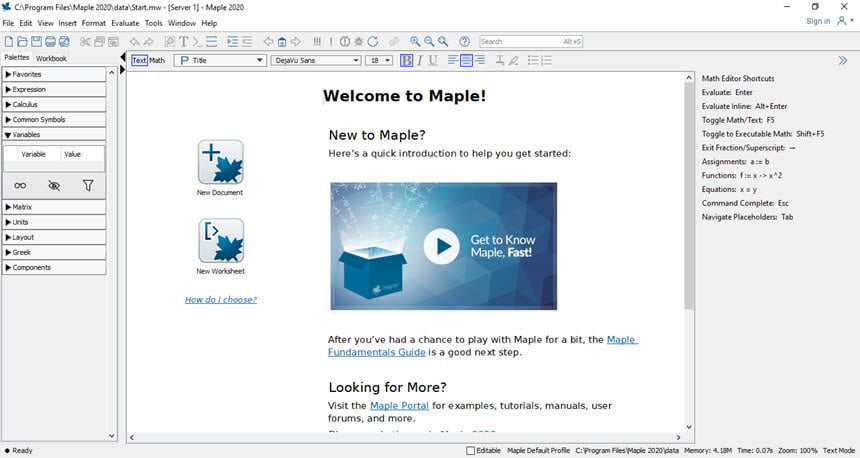This screenshot has width=860, height=458.
Task: Toggle bold formatting
Action: 406,60
